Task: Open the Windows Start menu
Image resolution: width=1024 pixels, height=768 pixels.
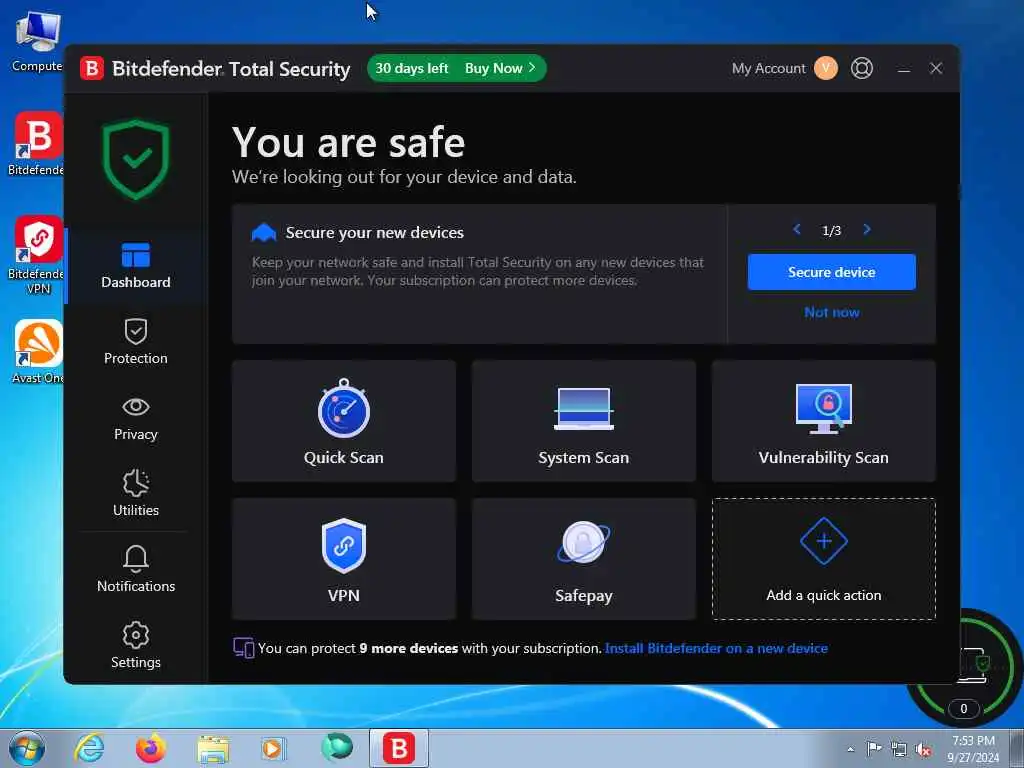Action: (27, 748)
